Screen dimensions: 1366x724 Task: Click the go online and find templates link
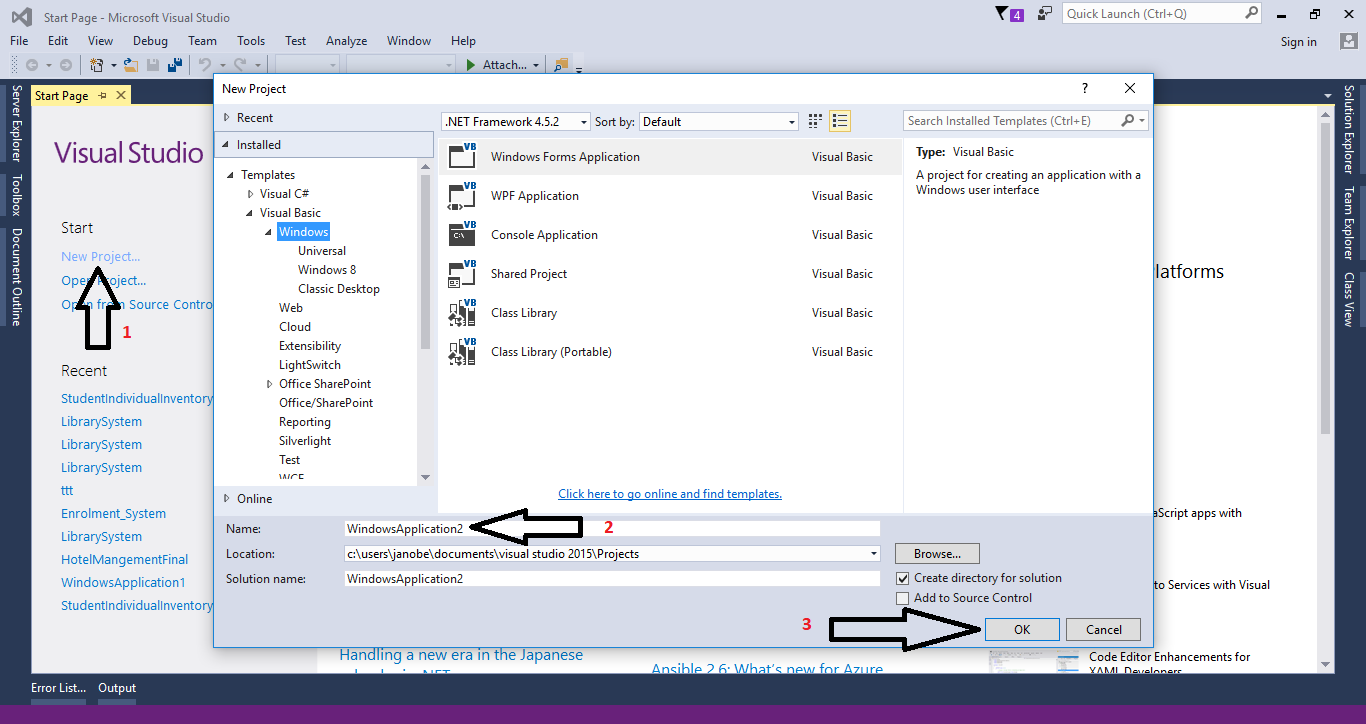(670, 494)
